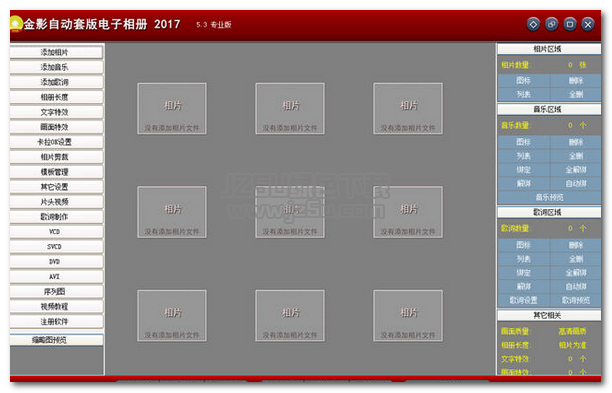Click the 音乐预览 button
Screen dimensions: 612x393
549,197
